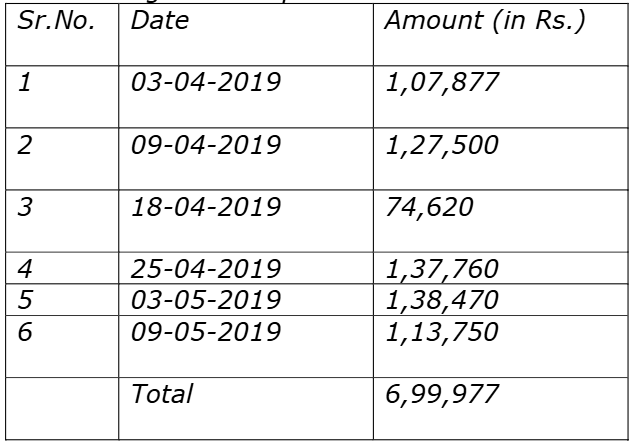Click the amount 1,27,500 cell

[501, 159]
